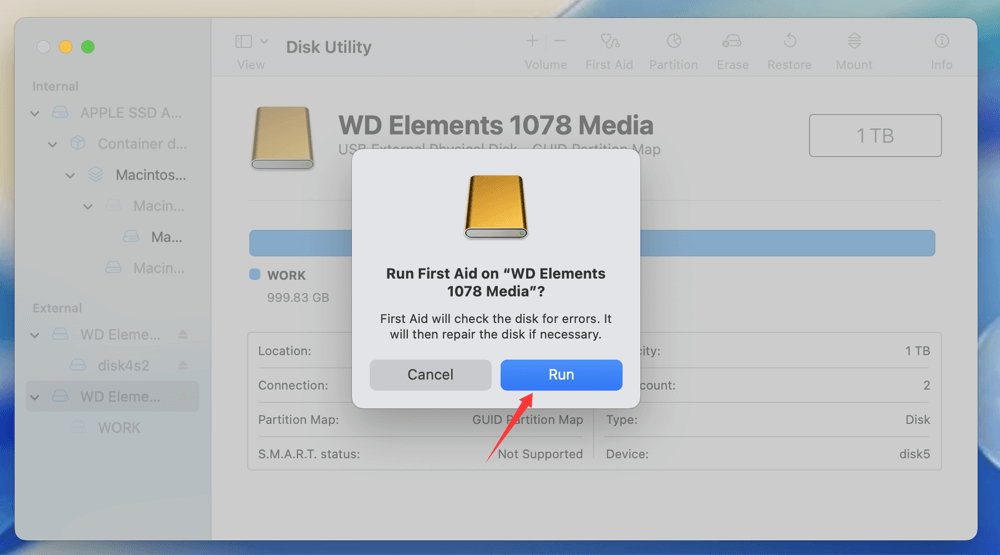This screenshot has width=1000, height=555.
Task: Click the Location label
Action: tap(284, 351)
